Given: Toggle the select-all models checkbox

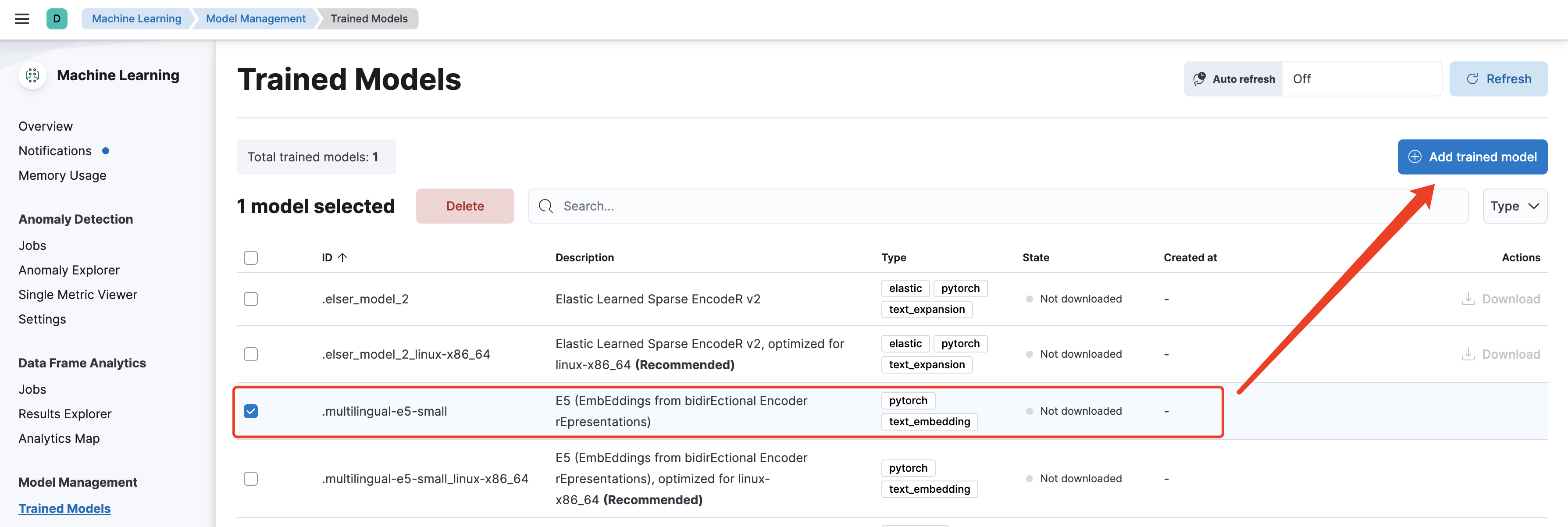Looking at the screenshot, I should click(x=251, y=257).
